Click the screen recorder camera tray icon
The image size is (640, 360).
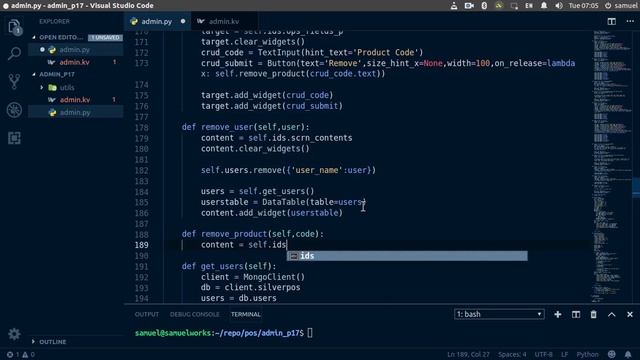click(x=469, y=5)
